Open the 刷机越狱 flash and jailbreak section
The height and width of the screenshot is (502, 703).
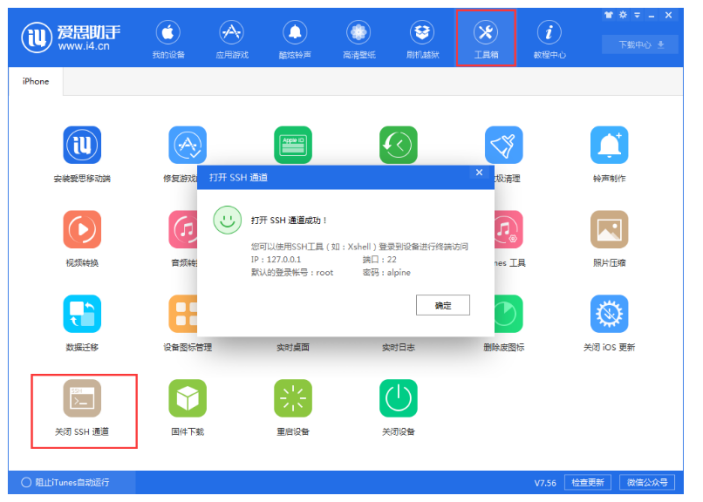422,39
